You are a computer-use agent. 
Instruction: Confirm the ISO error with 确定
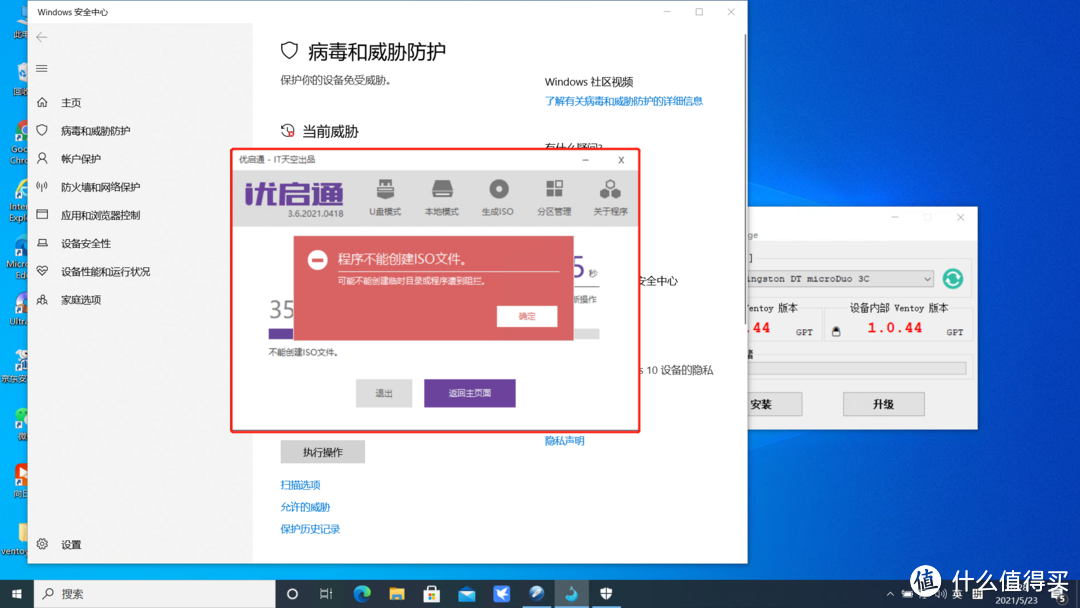527,316
